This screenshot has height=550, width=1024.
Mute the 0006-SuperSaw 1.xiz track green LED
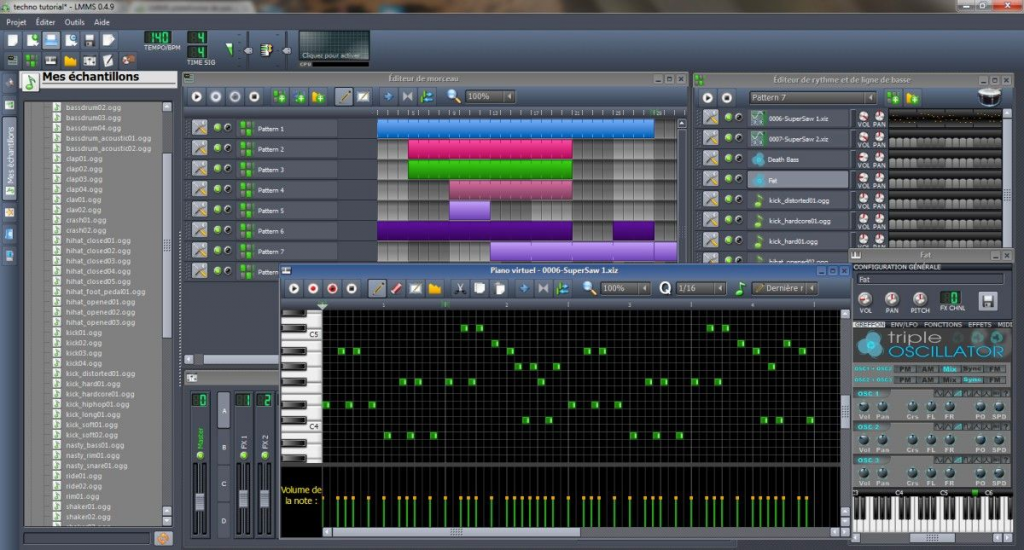[728, 118]
